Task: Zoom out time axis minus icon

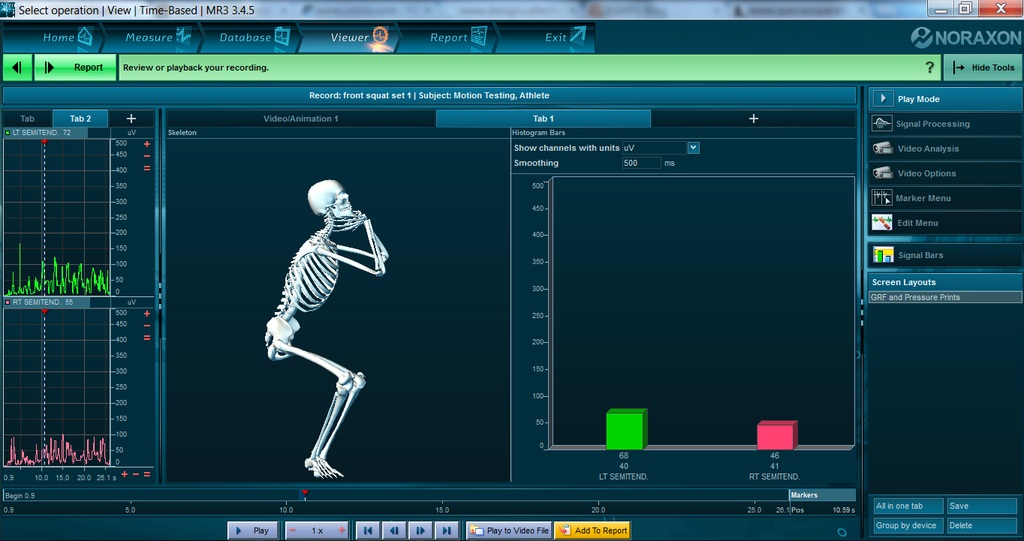Action: (x=136, y=474)
